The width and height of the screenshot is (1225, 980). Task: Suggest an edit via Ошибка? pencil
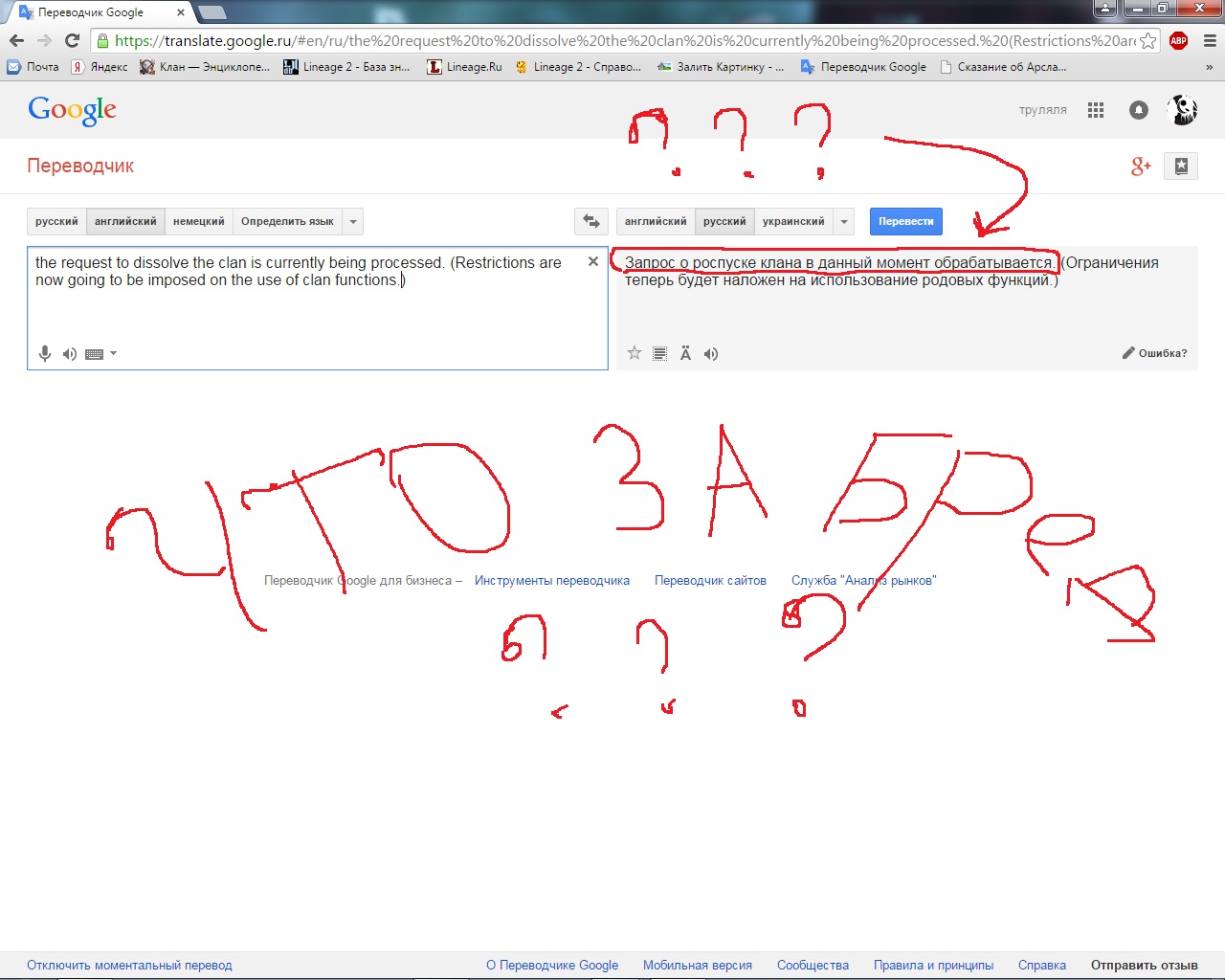[x=1154, y=353]
